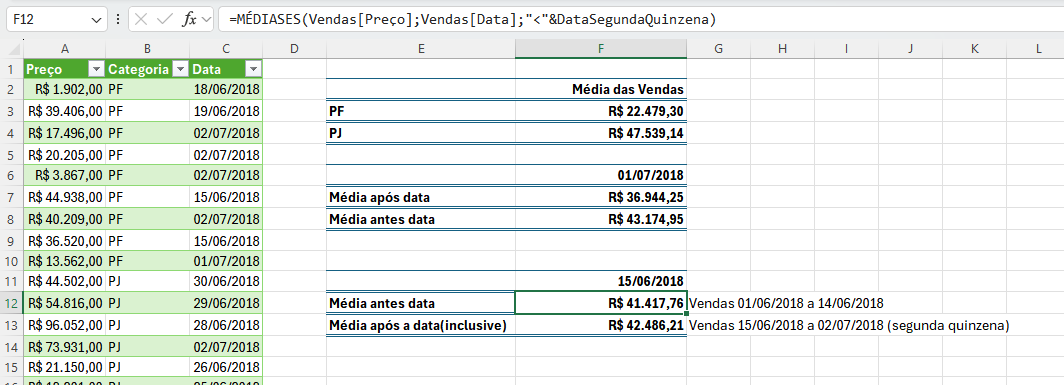Screen dimensions: 1064x385
Task: Click cell with R$ 44.938,00
Action: 64,198
